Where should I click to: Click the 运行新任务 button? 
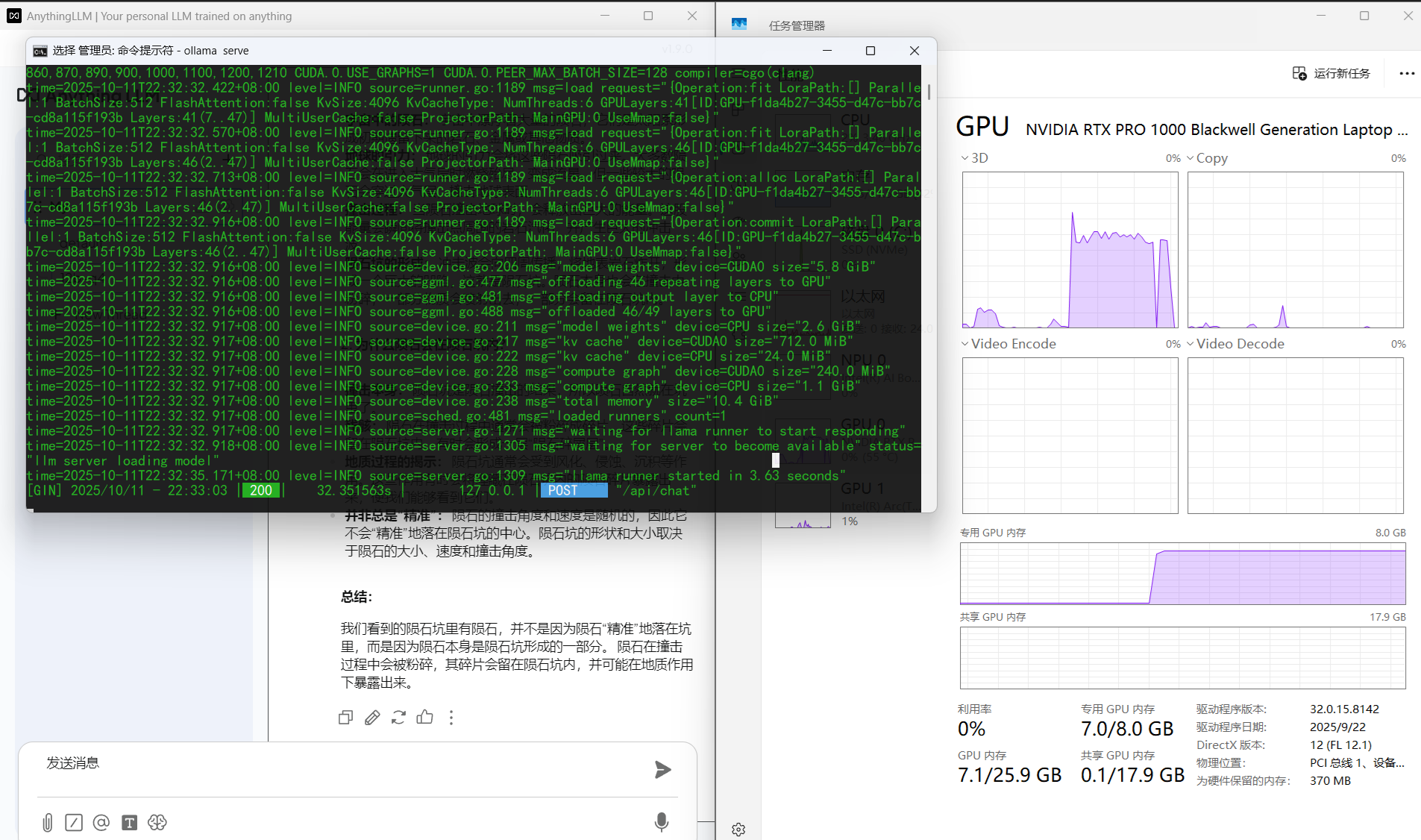1331,73
